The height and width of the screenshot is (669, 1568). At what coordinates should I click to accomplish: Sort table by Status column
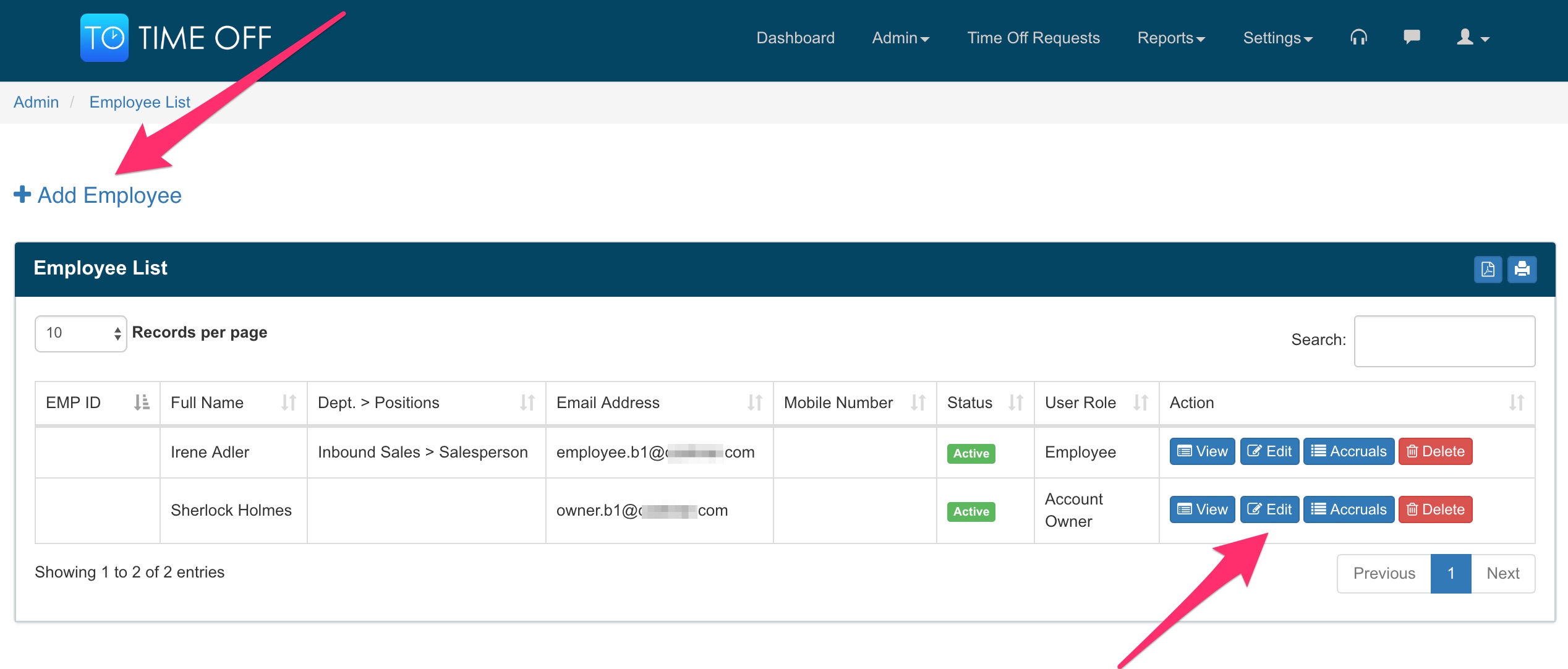pos(984,403)
